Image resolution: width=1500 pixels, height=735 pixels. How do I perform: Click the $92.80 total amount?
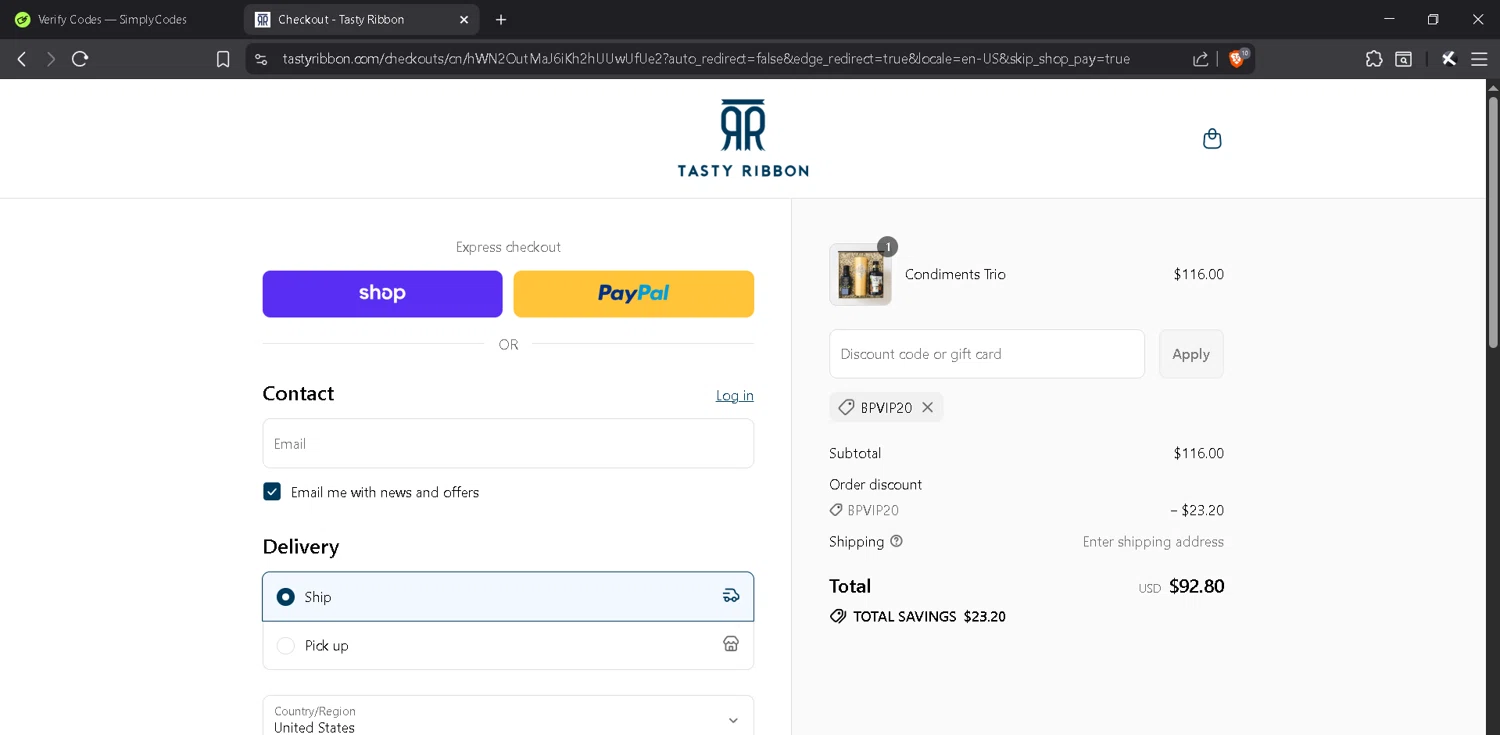tap(1196, 586)
